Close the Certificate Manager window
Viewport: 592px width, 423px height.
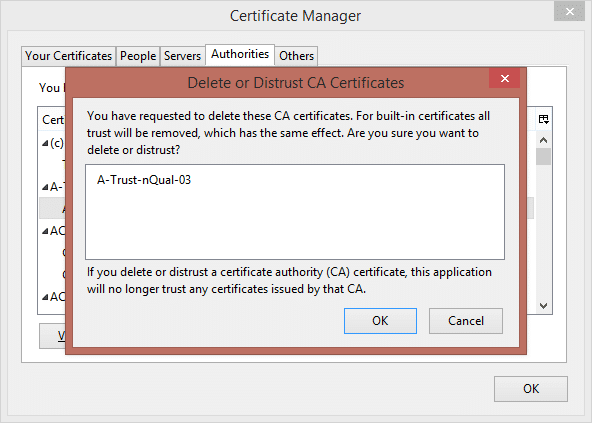coord(570,12)
